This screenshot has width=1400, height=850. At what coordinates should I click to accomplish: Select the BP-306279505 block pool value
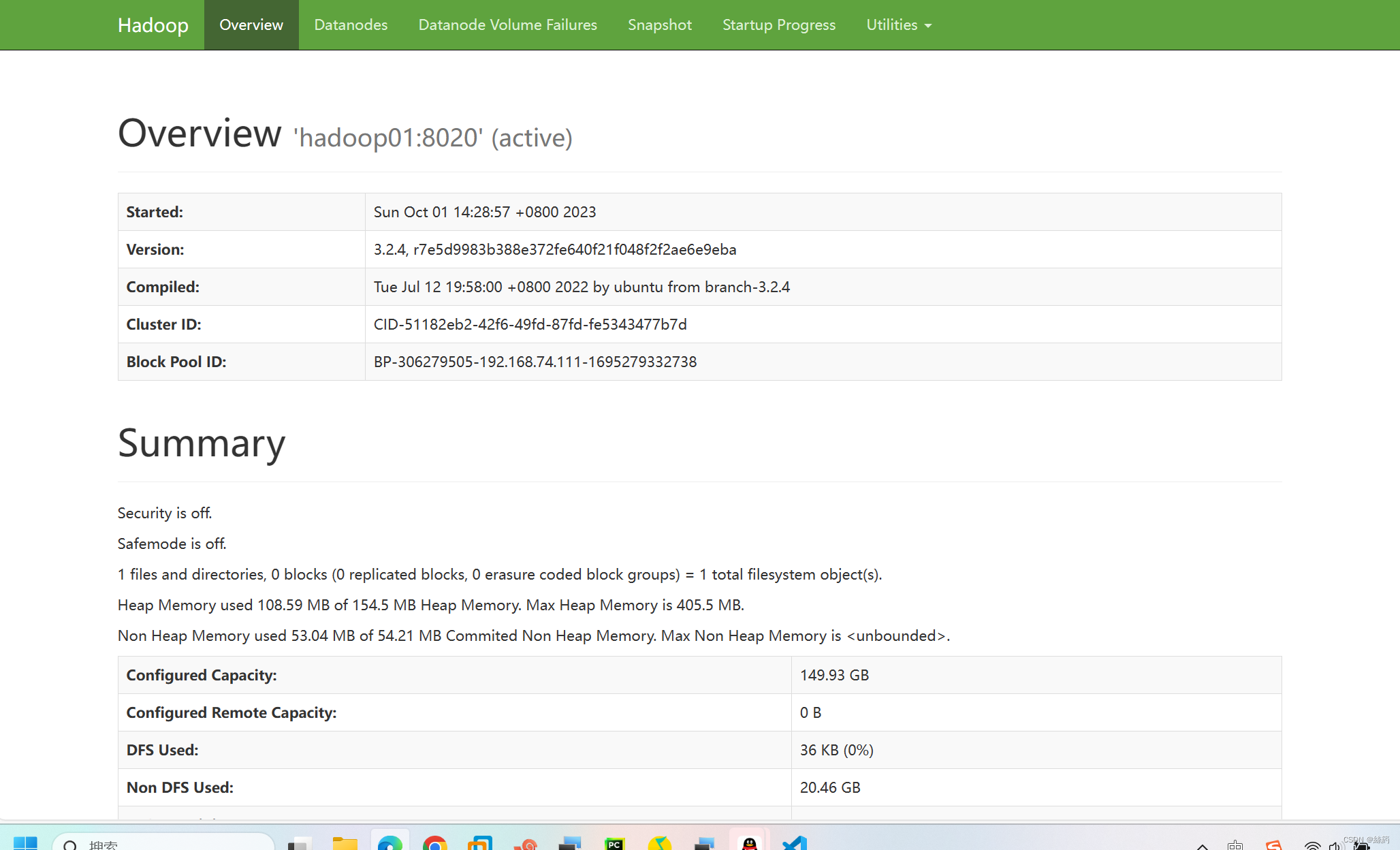coord(535,362)
